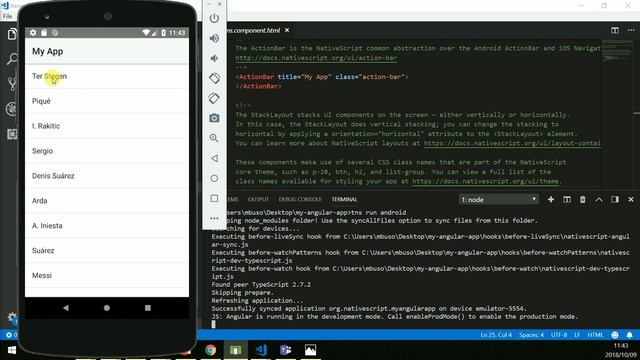Image resolution: width=640 pixels, height=360 pixels.
Task: Maximize terminal panel with chevron up
Action: tap(599, 199)
